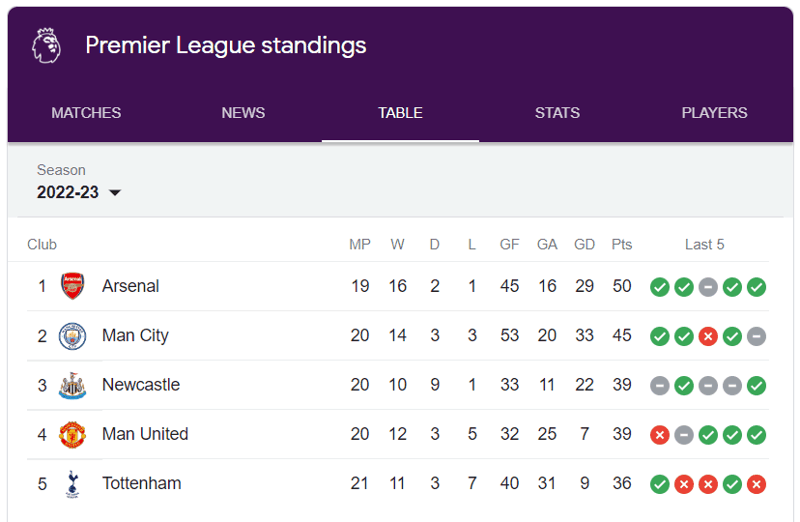Click the Pts column header
The width and height of the screenshot is (800, 522).
coord(622,244)
